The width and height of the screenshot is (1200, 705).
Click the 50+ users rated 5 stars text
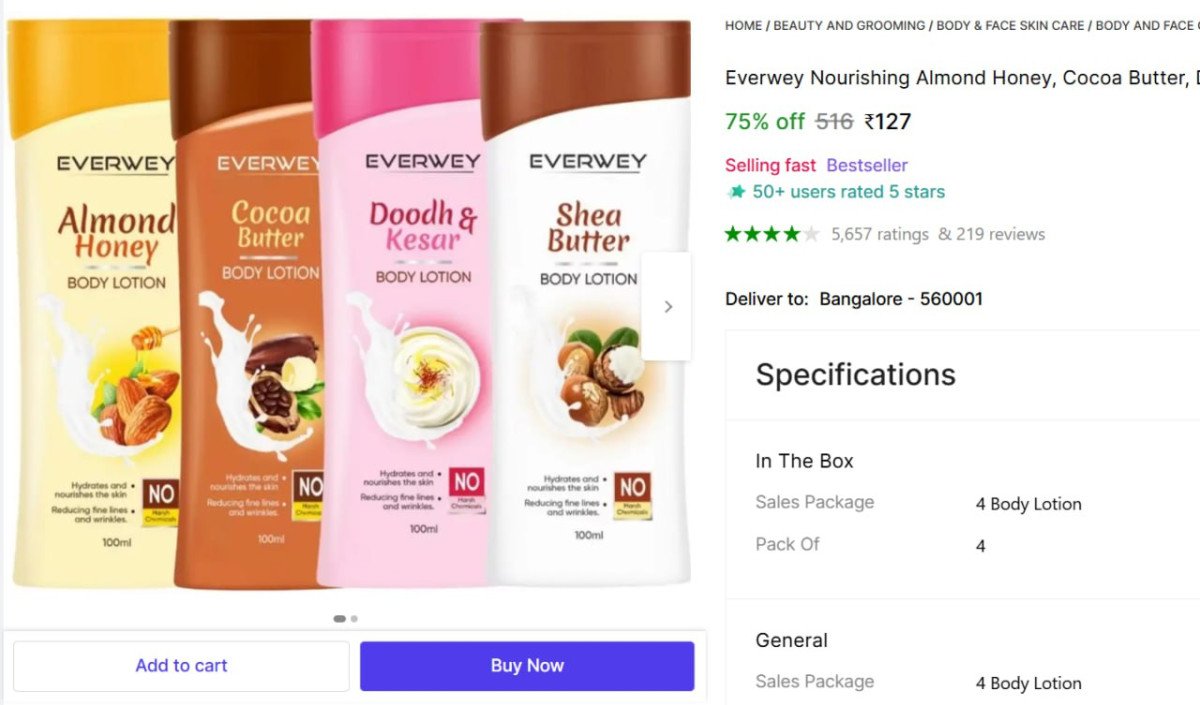848,192
